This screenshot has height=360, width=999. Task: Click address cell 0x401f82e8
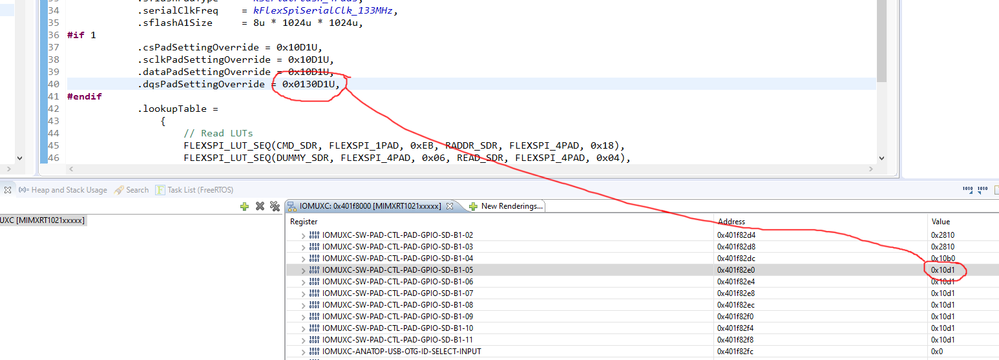pyautogui.click(x=737, y=293)
